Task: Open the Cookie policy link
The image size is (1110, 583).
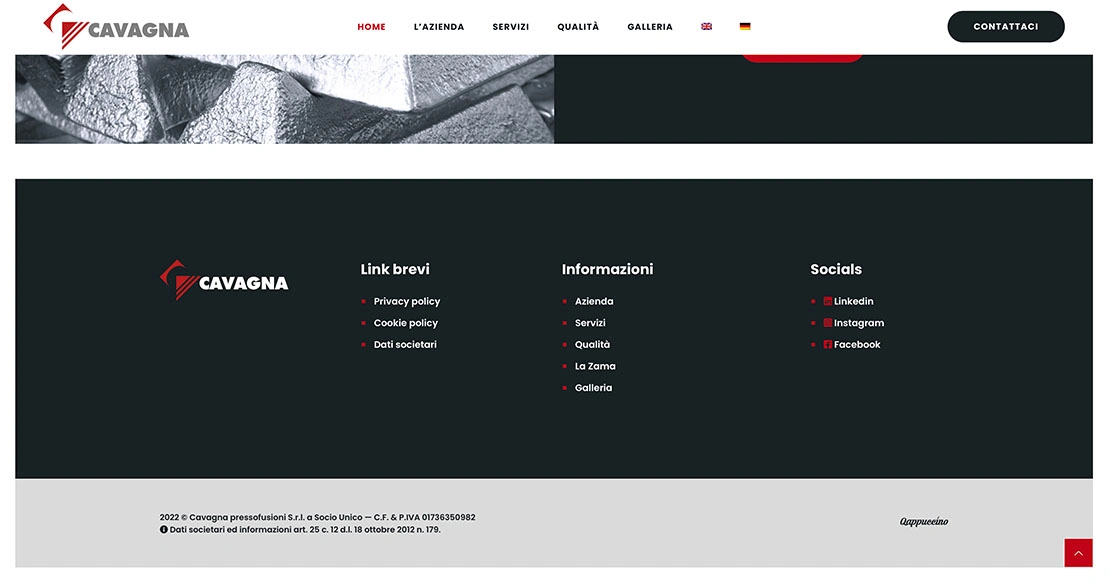Action: (406, 323)
